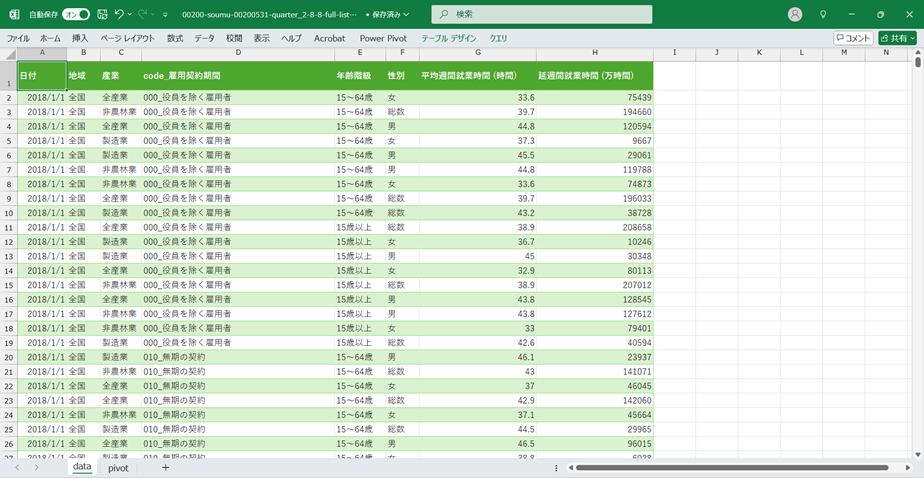
Task: Click the previous sheet navigation arrow
Action: [17, 468]
